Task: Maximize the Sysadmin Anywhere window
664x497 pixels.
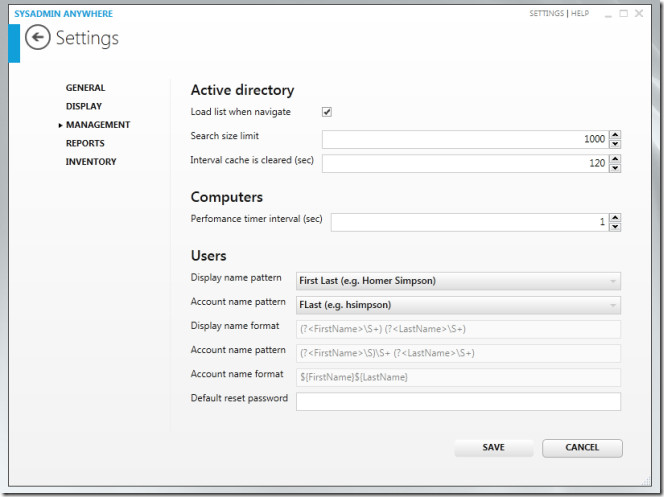Action: (623, 14)
